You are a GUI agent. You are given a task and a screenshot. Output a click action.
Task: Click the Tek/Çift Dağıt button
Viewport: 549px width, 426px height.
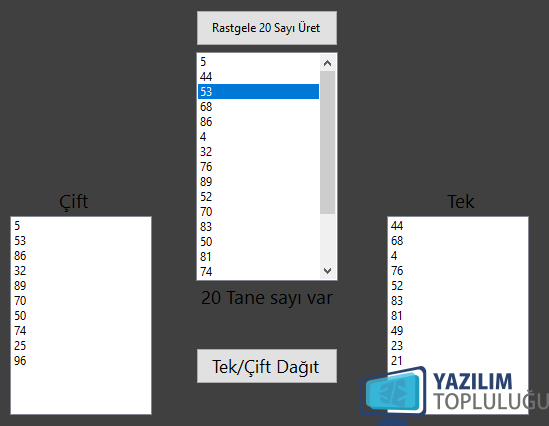[267, 366]
